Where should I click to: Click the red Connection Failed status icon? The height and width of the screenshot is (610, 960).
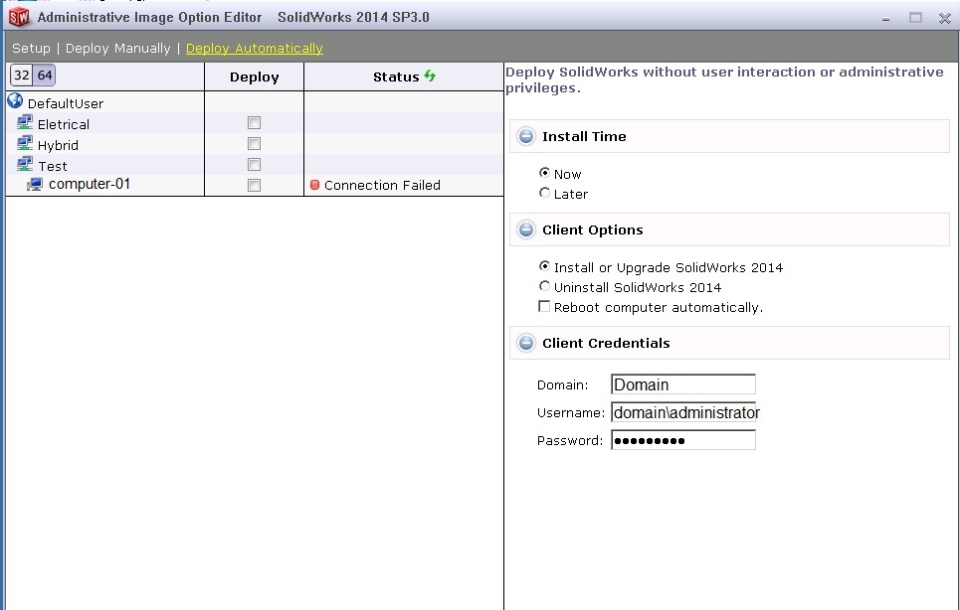(315, 185)
